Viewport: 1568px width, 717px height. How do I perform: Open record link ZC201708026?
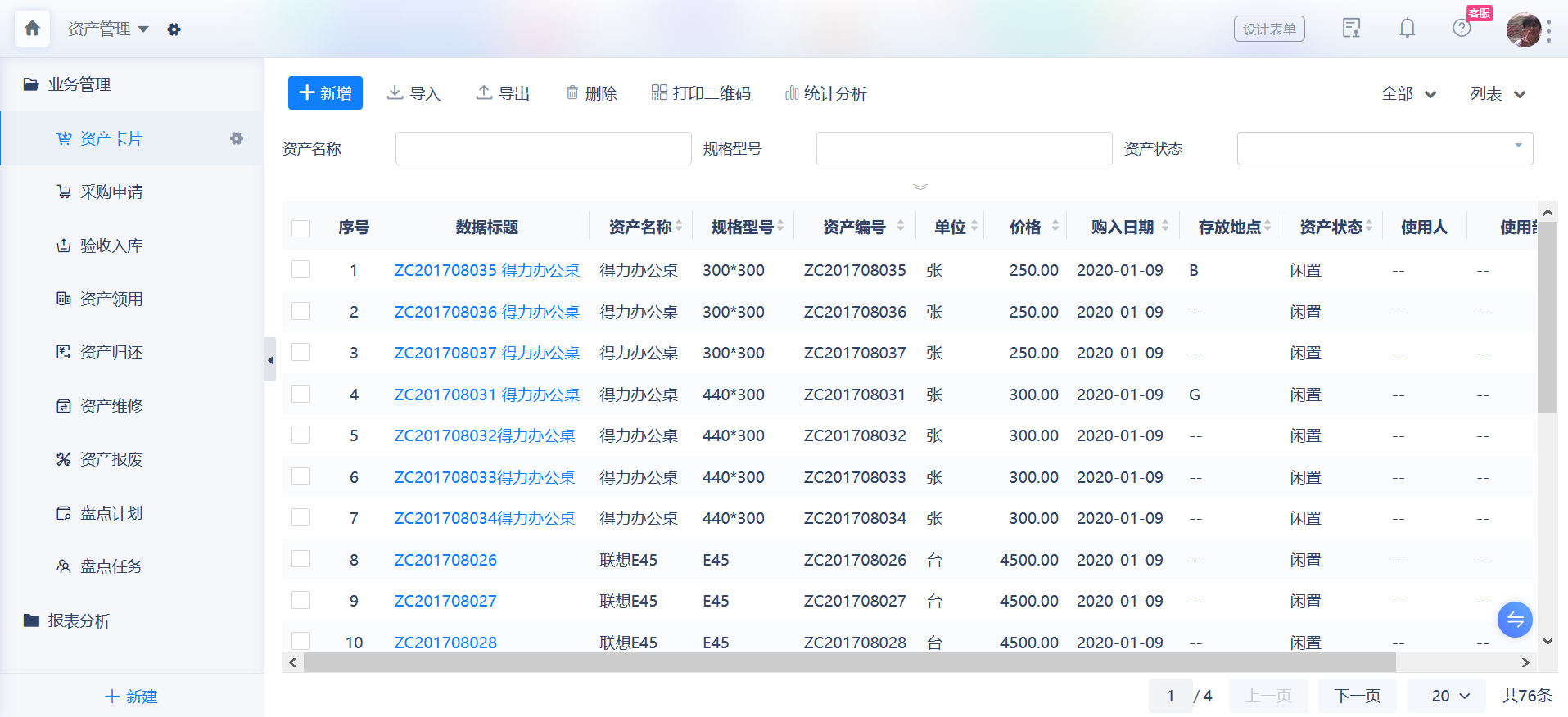(x=445, y=560)
